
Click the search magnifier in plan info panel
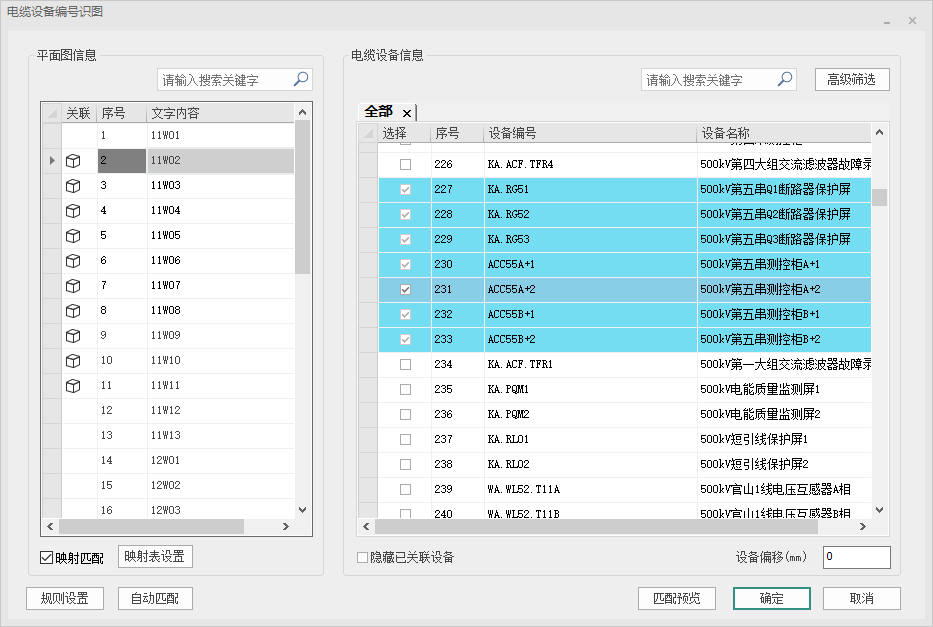pos(300,80)
